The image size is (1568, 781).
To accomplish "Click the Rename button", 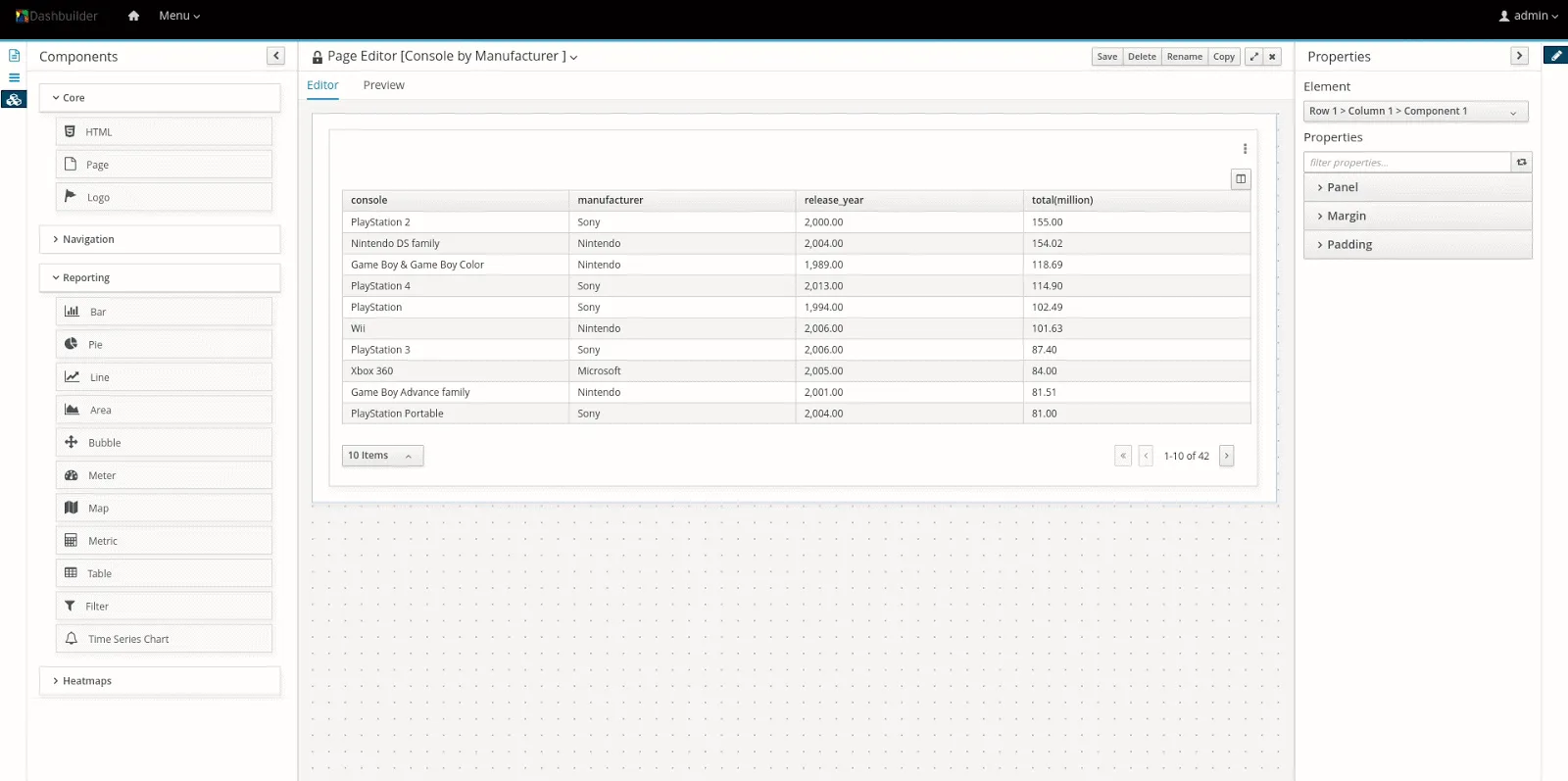I will pos(1184,57).
